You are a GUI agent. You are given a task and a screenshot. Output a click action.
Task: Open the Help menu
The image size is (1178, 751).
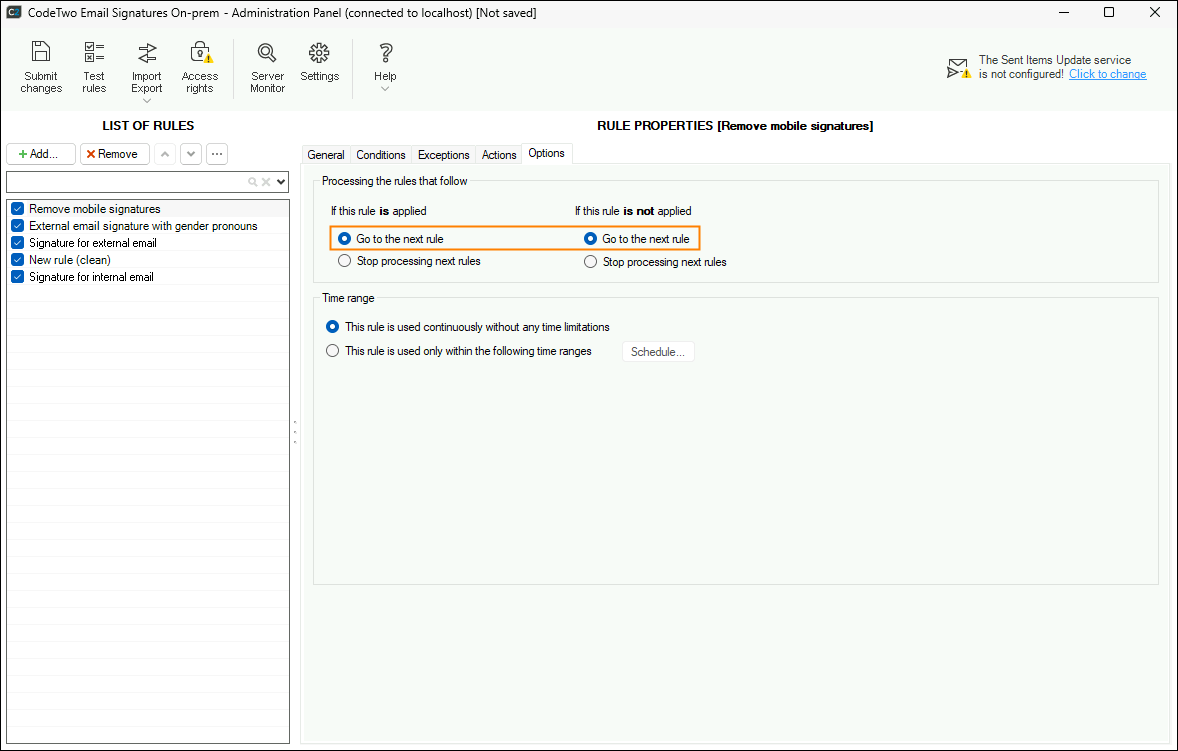tap(385, 66)
